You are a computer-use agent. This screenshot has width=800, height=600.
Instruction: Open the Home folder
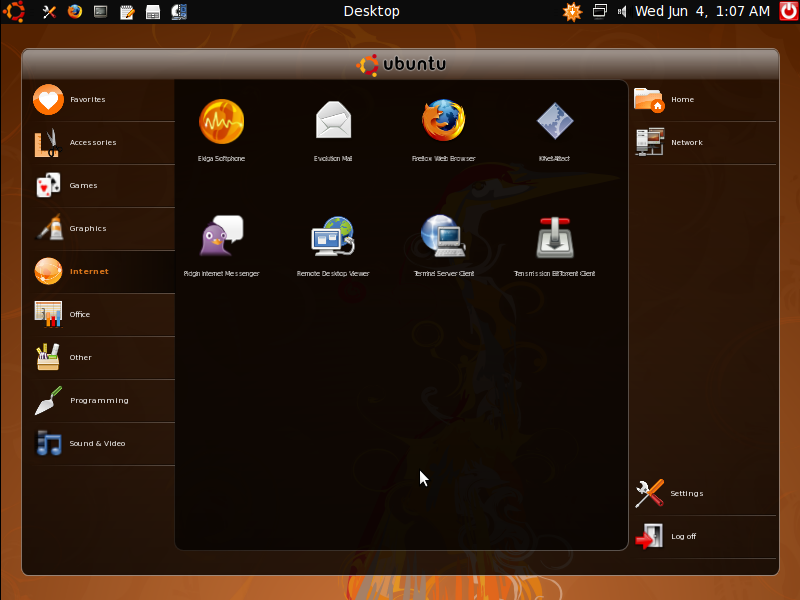(x=704, y=99)
